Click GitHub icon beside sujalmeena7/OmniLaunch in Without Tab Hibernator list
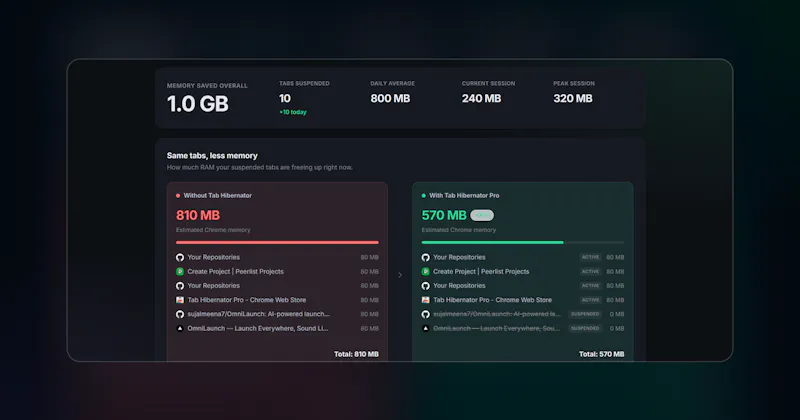 [180, 314]
